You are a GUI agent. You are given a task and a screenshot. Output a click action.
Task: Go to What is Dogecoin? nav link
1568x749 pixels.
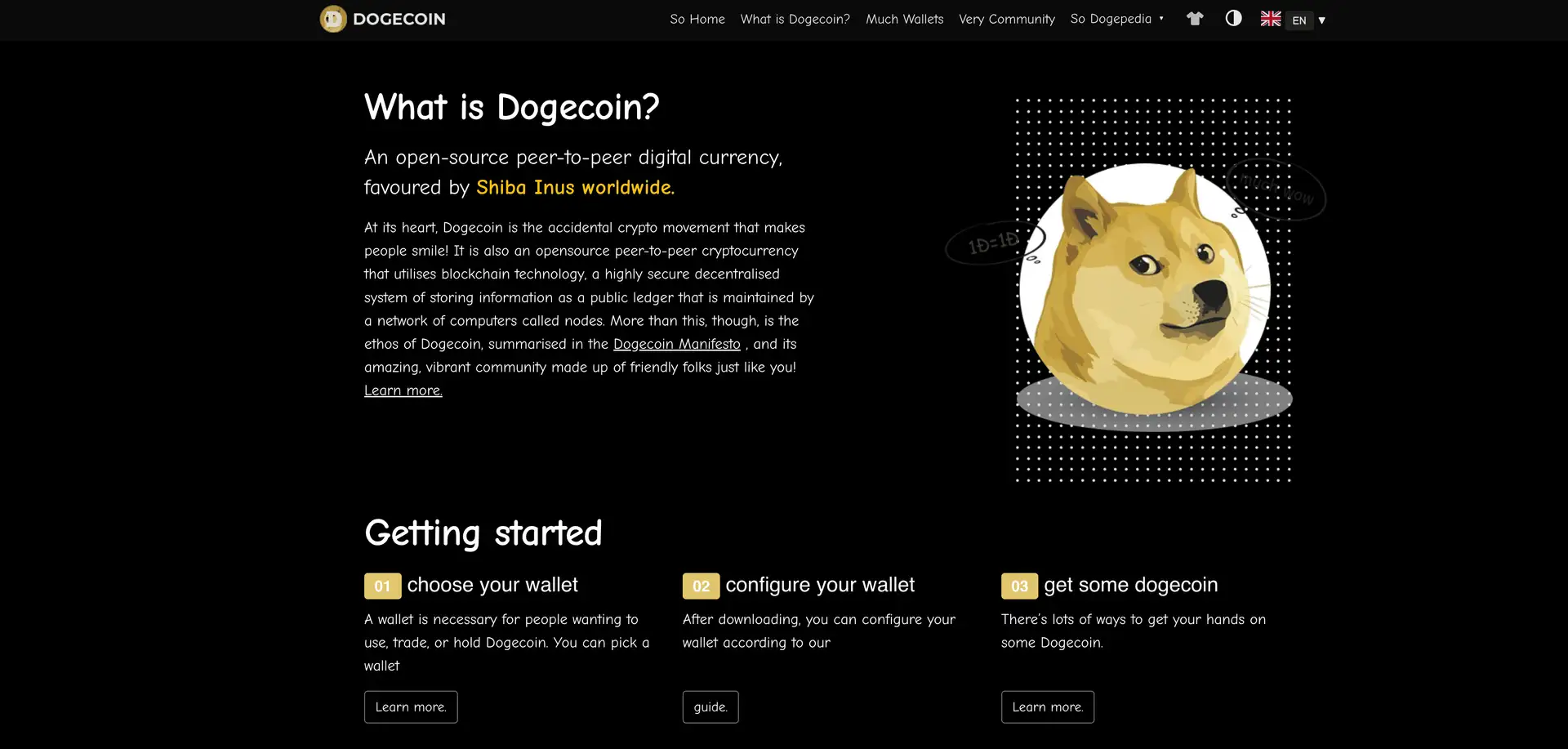point(795,19)
